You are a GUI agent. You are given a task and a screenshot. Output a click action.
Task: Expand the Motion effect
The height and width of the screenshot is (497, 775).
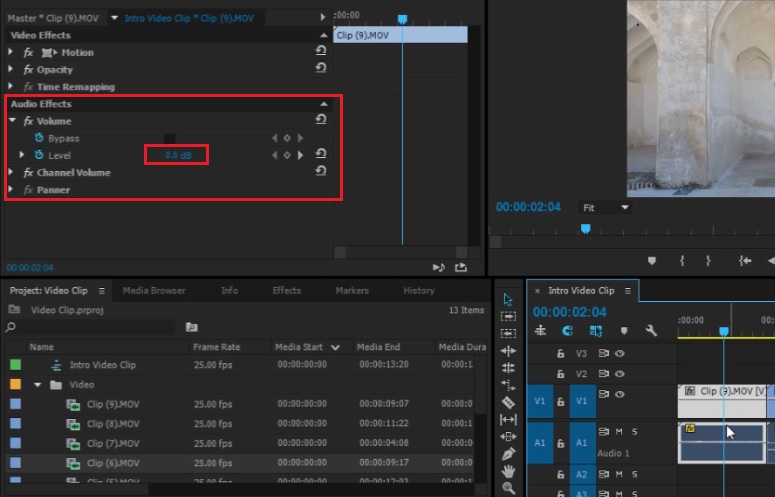pyautogui.click(x=10, y=51)
